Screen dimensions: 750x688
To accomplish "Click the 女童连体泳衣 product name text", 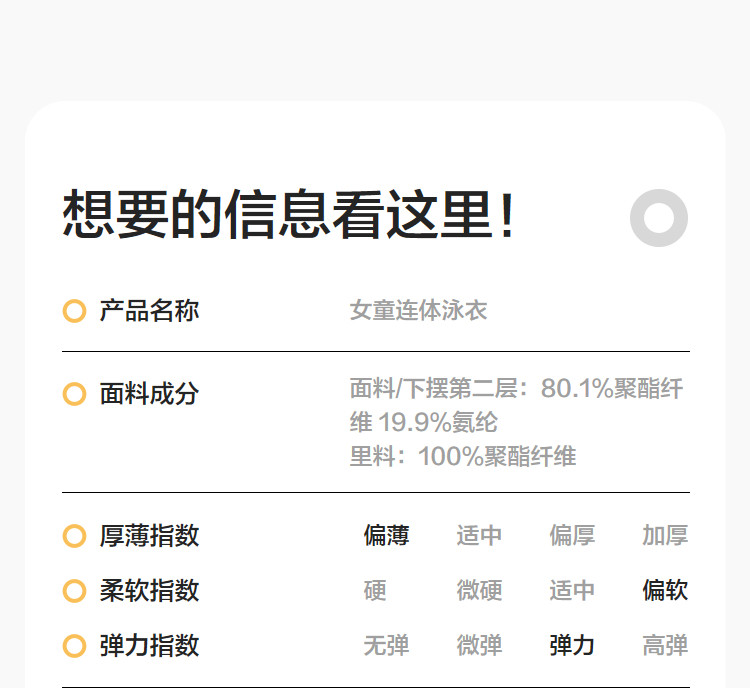I will 418,311.
